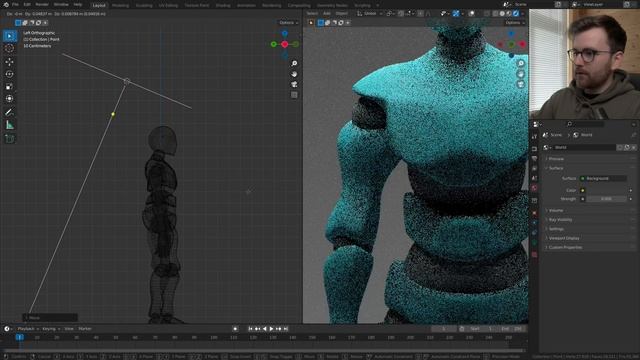This screenshot has width=640, height=360.
Task: Open the Window menu
Action: (61, 4)
